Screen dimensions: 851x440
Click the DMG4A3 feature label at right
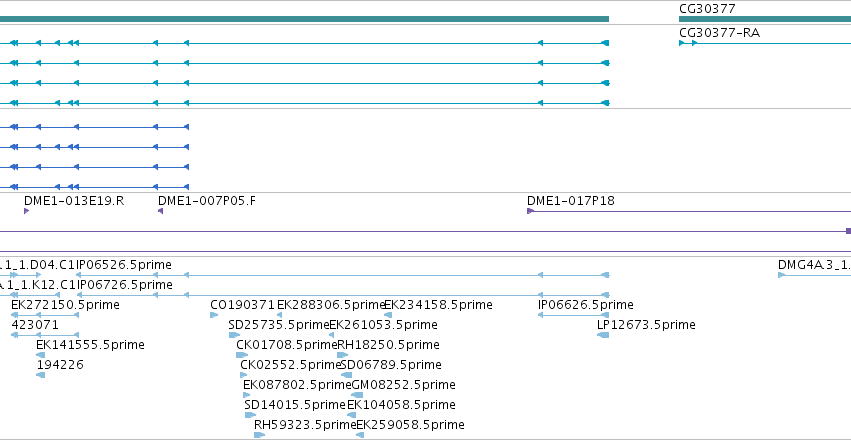click(814, 265)
